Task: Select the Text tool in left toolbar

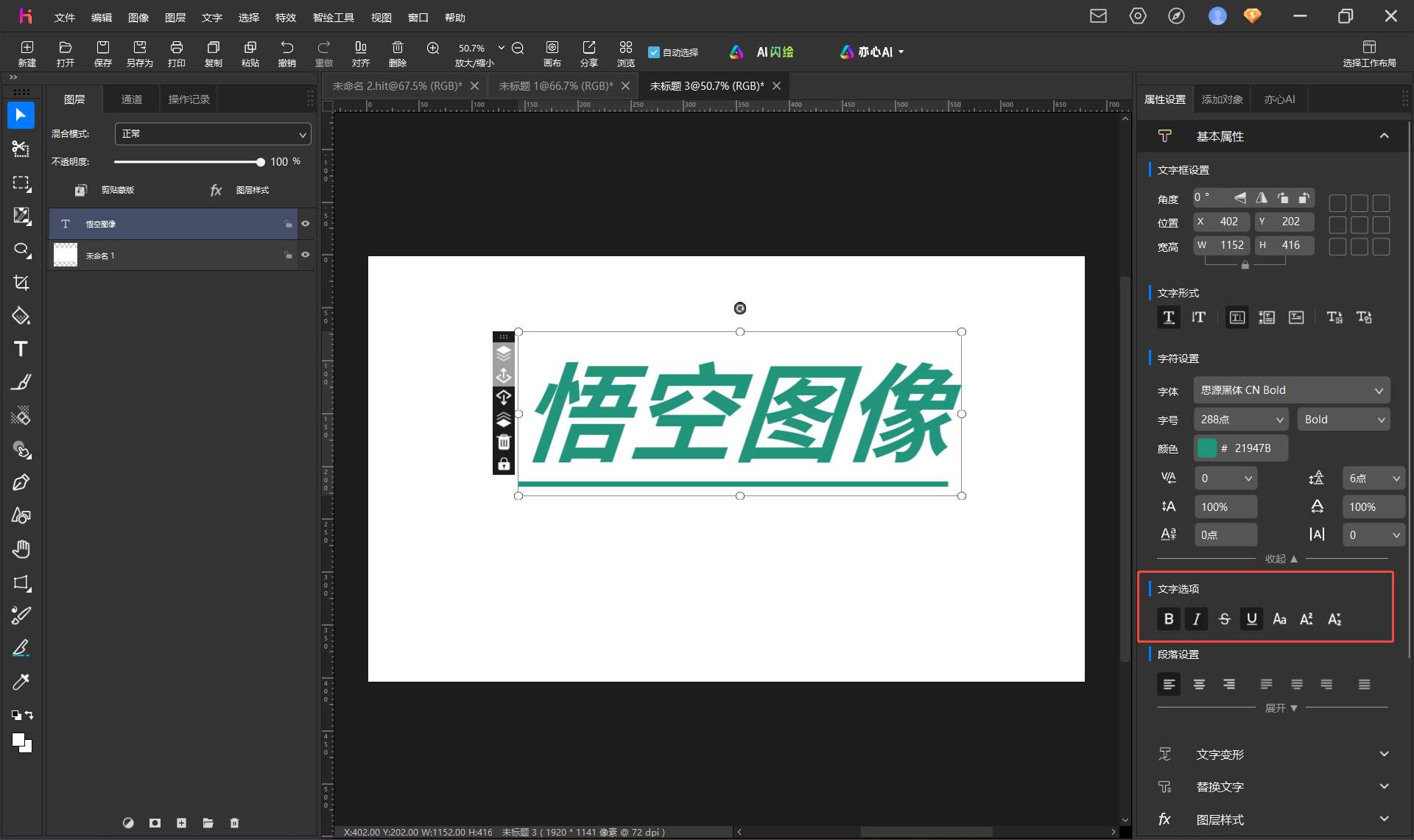Action: (21, 349)
